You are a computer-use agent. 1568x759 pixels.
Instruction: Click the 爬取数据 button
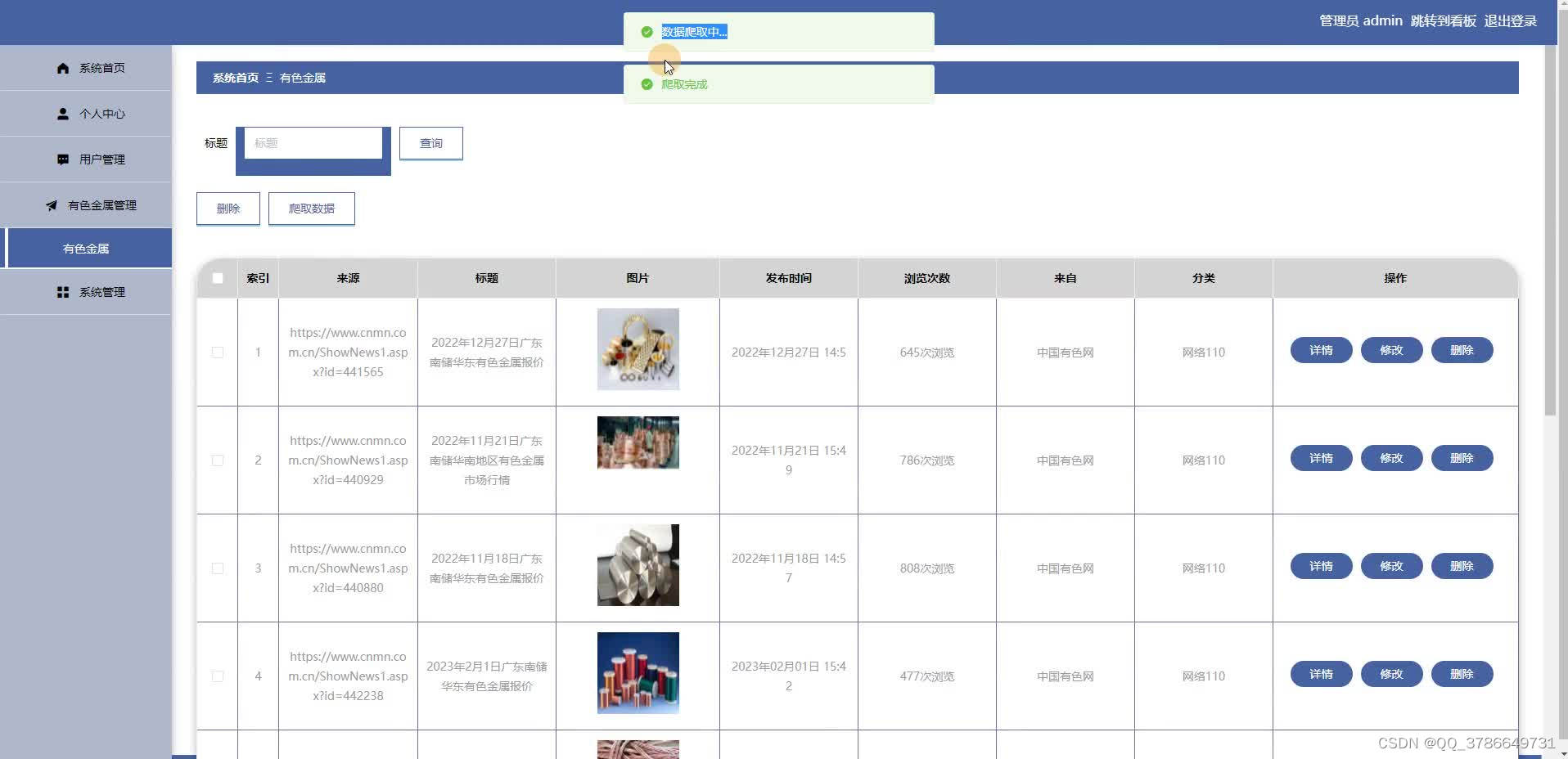pyautogui.click(x=312, y=209)
